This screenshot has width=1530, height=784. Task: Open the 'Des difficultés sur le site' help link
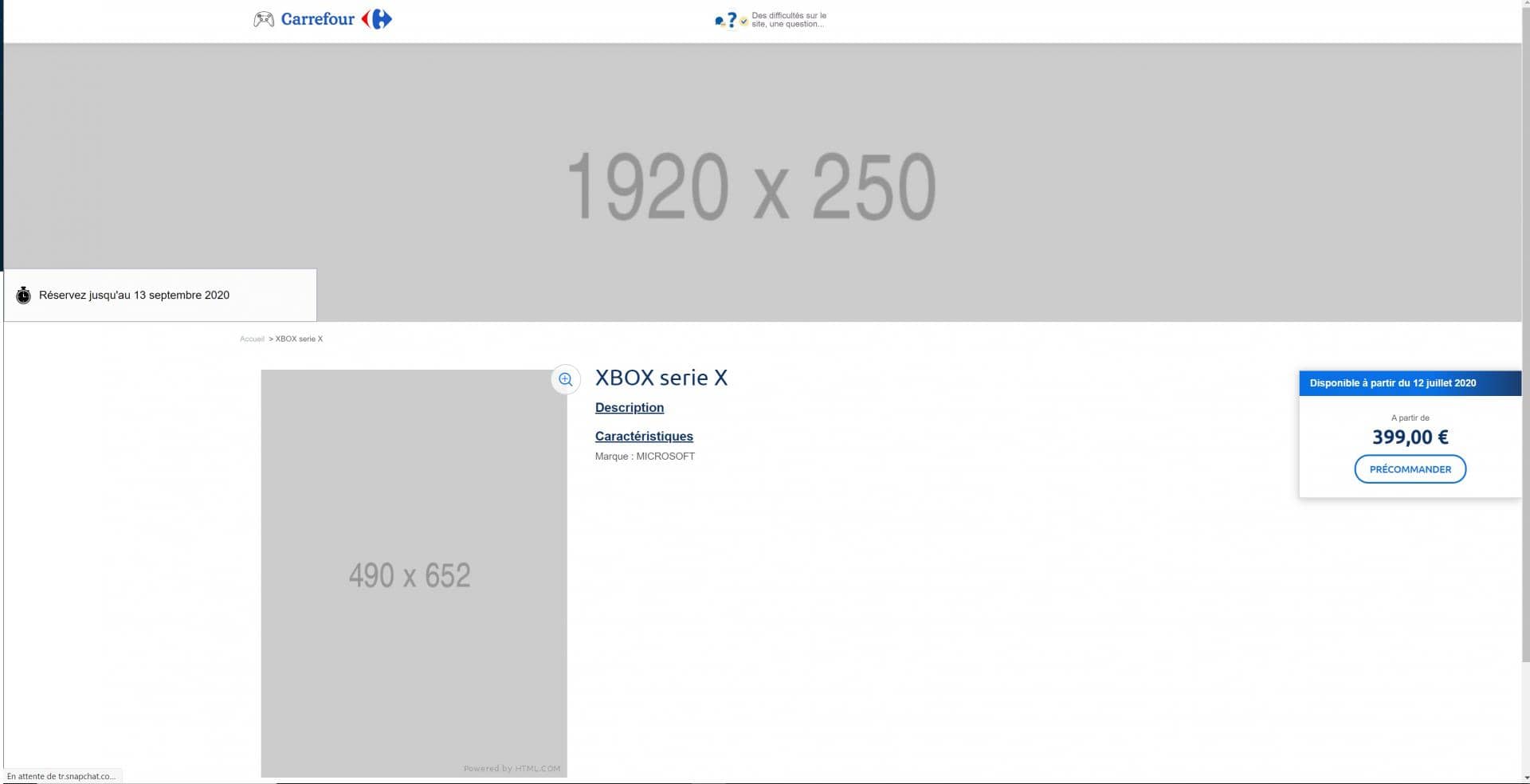(788, 20)
